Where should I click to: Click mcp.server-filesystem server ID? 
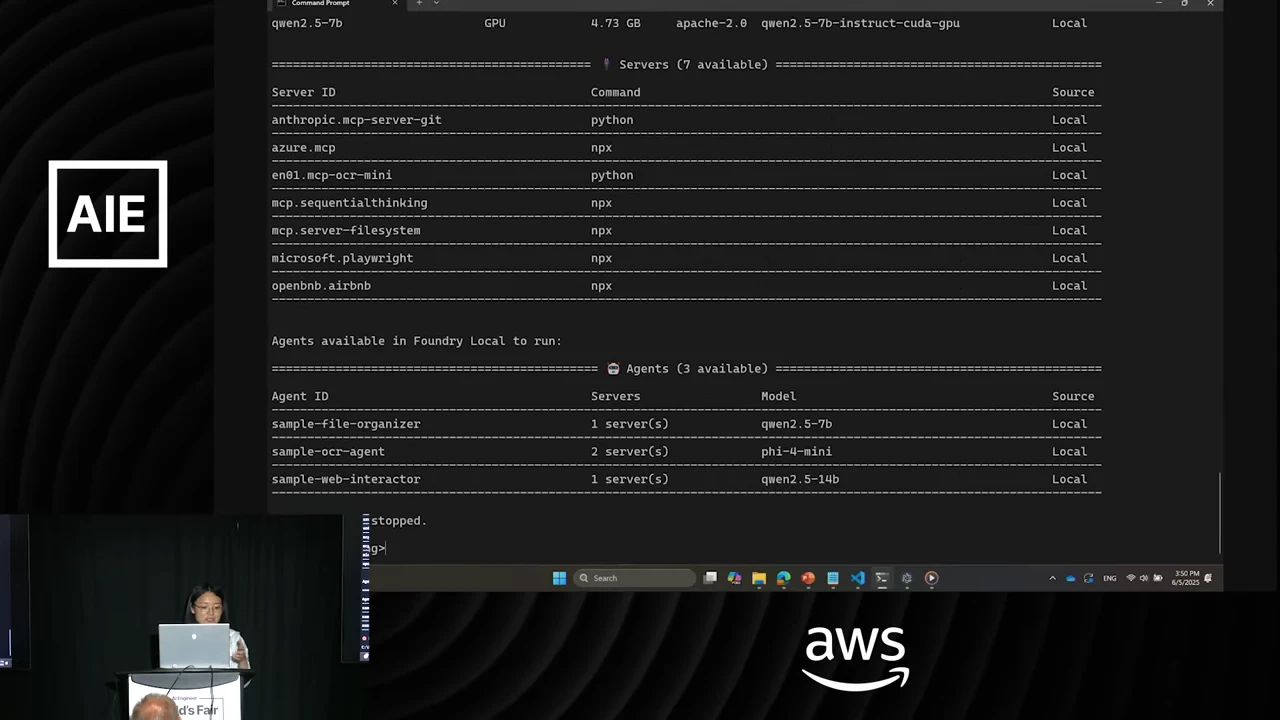point(346,231)
